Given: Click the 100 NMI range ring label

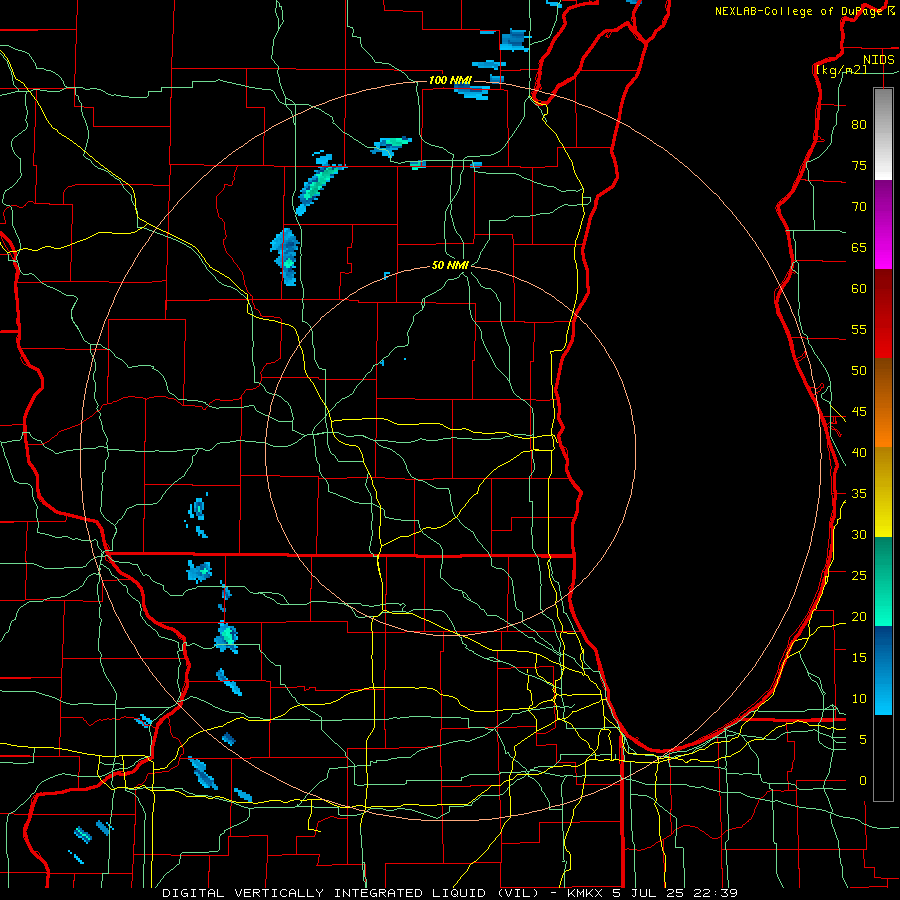Looking at the screenshot, I should coord(450,80).
